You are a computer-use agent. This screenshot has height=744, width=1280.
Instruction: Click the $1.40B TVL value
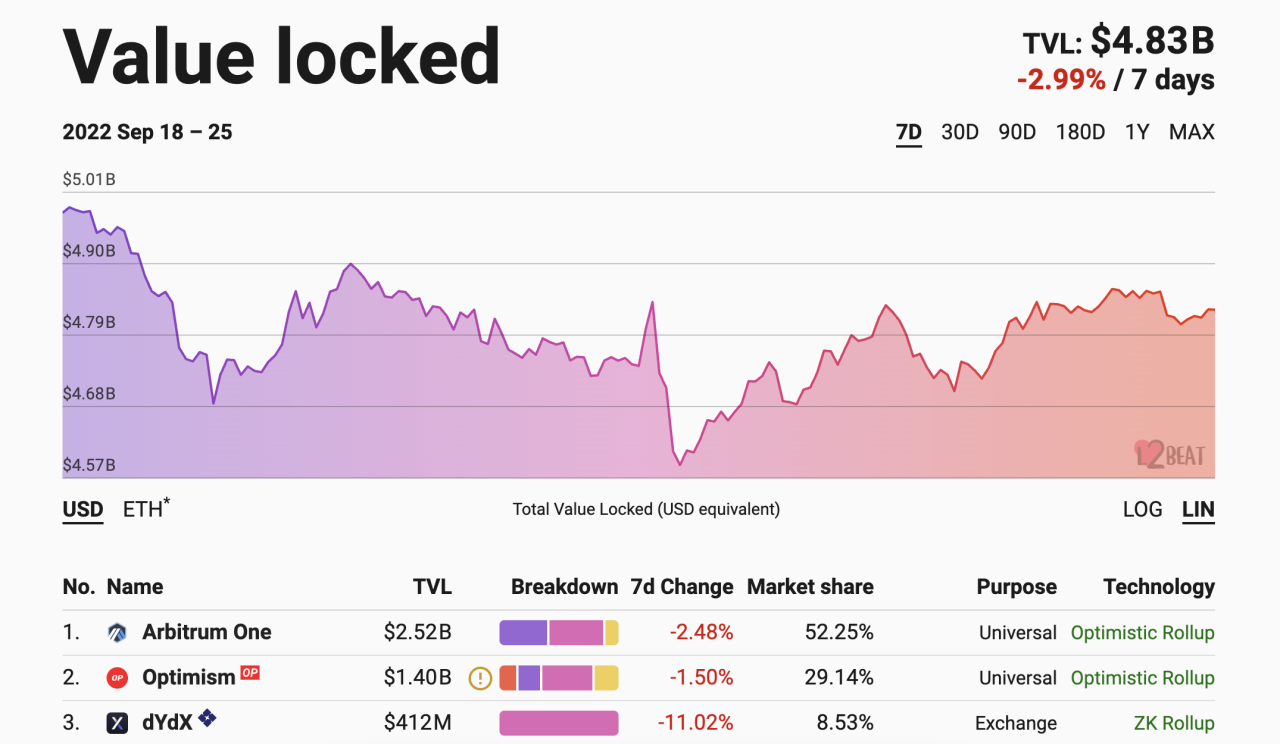[418, 678]
